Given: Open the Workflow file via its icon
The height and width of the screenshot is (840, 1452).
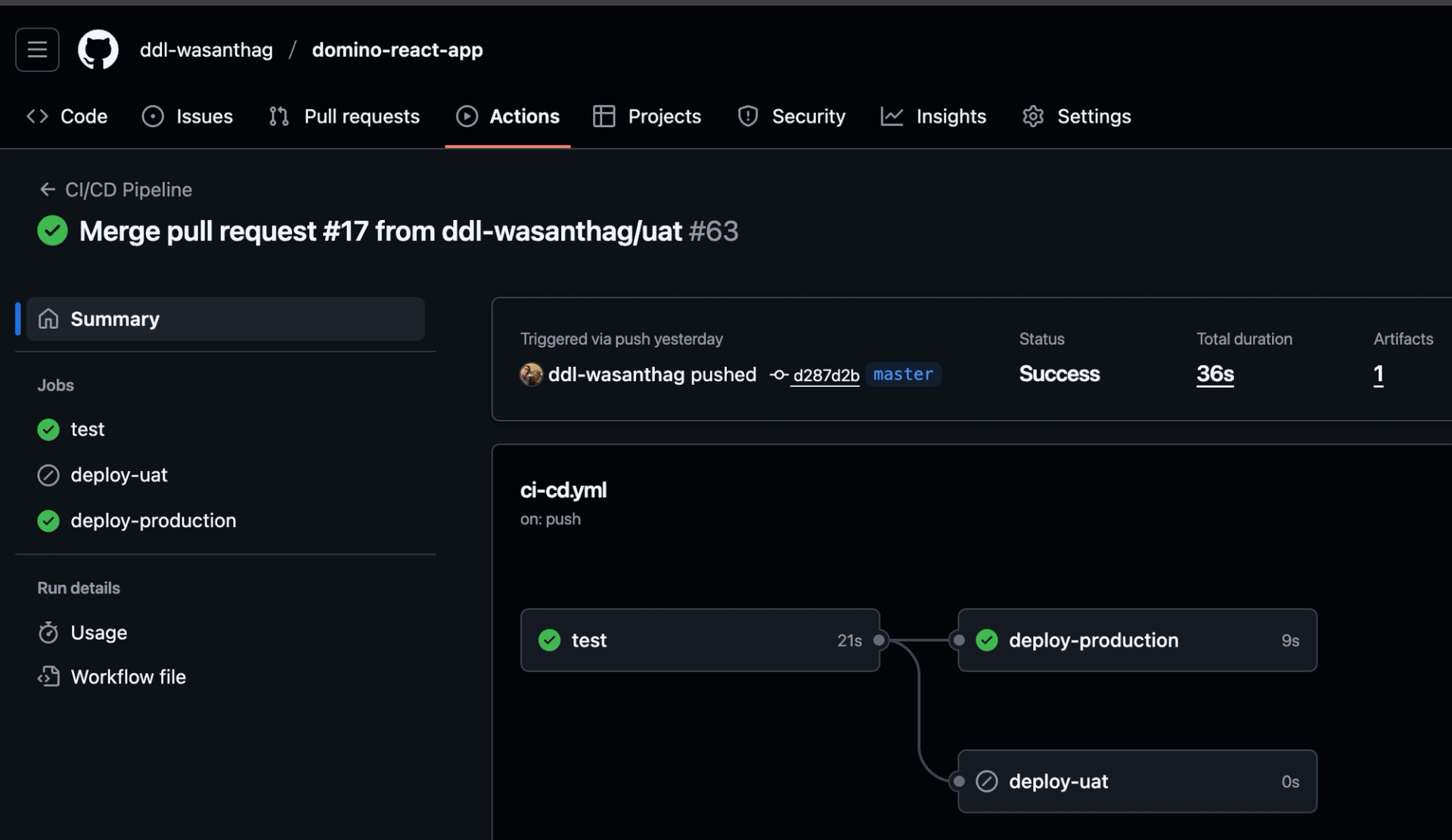Looking at the screenshot, I should [48, 677].
